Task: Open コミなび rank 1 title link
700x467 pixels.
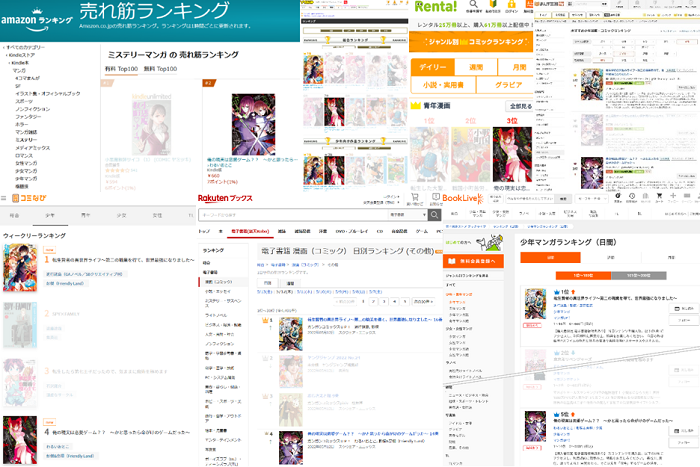Action: point(123,260)
